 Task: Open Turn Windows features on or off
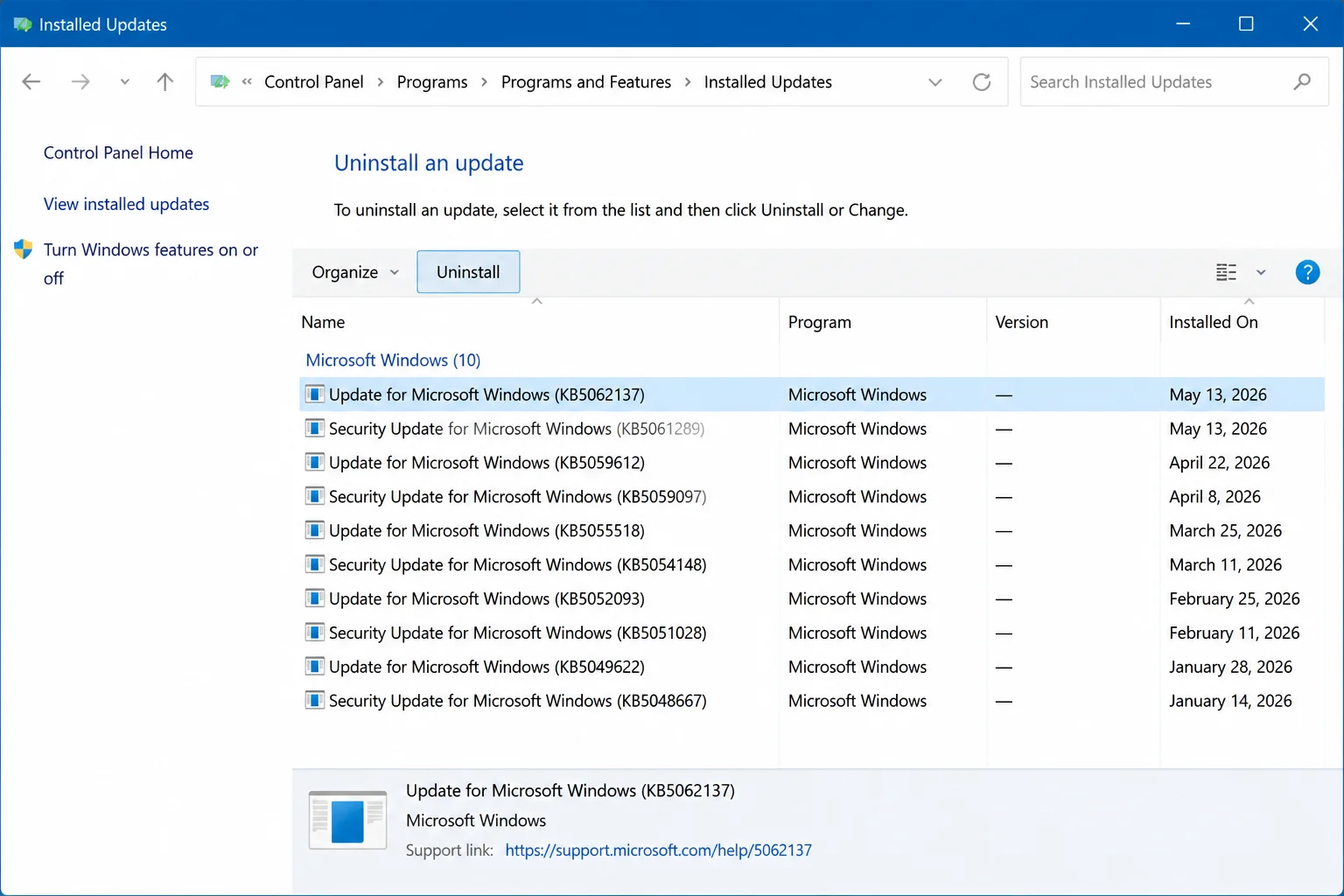pos(150,263)
